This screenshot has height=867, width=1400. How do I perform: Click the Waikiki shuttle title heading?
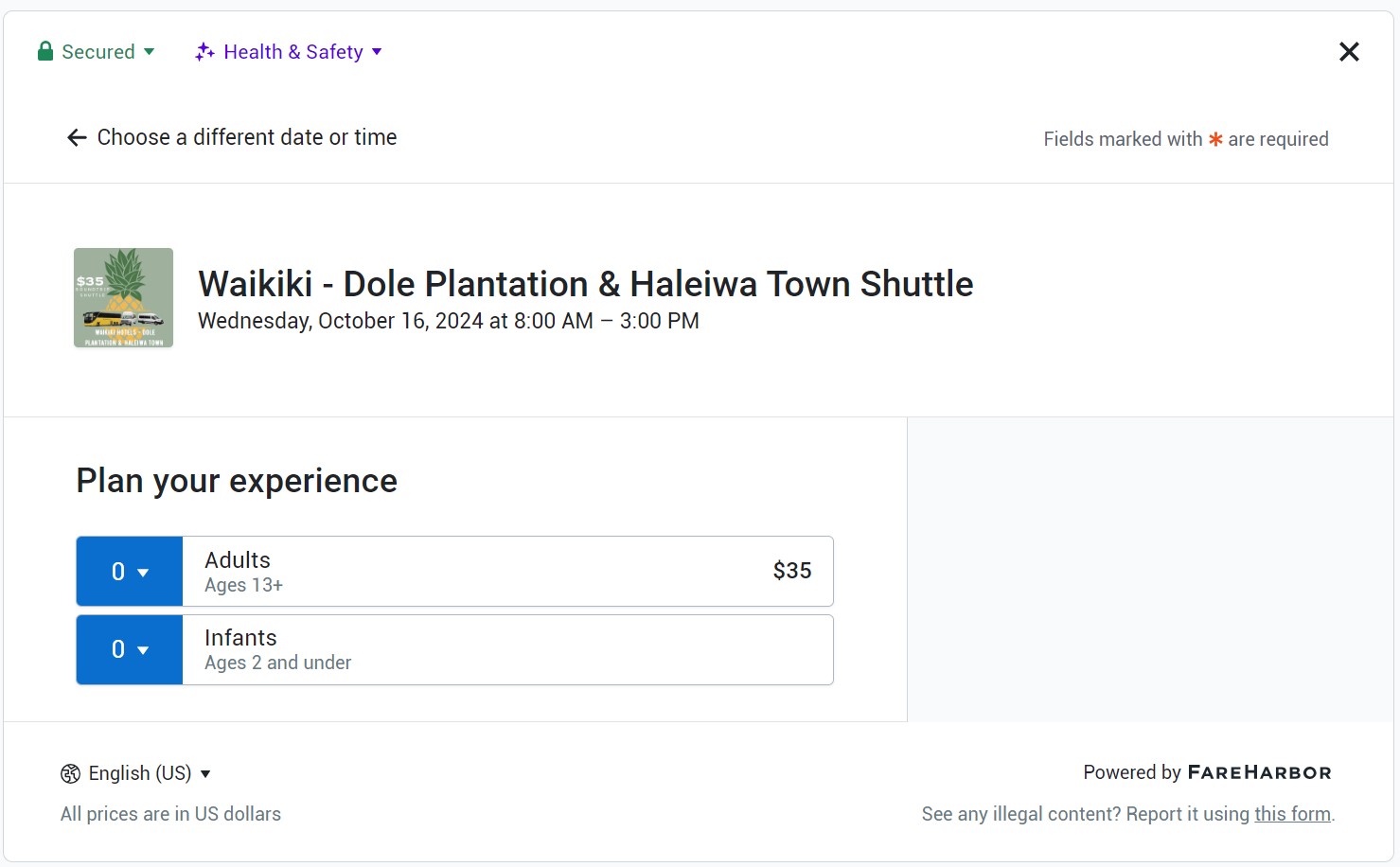tap(585, 284)
